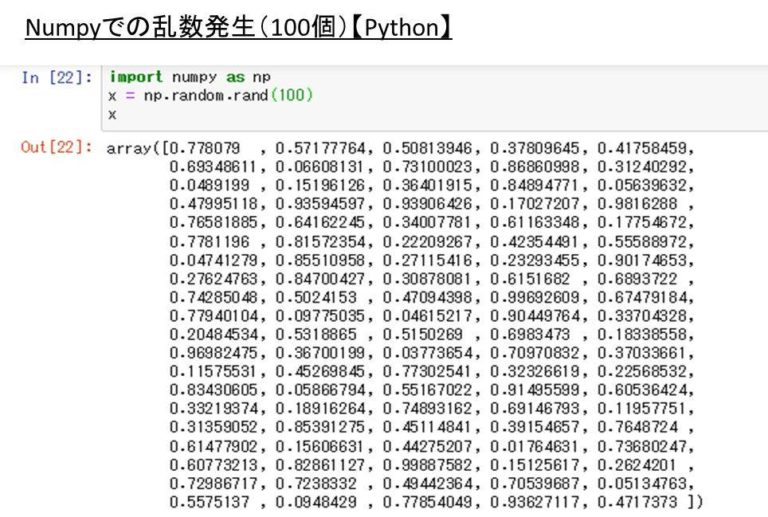
Task: Click the first output value 0.778079
Action: [202, 148]
